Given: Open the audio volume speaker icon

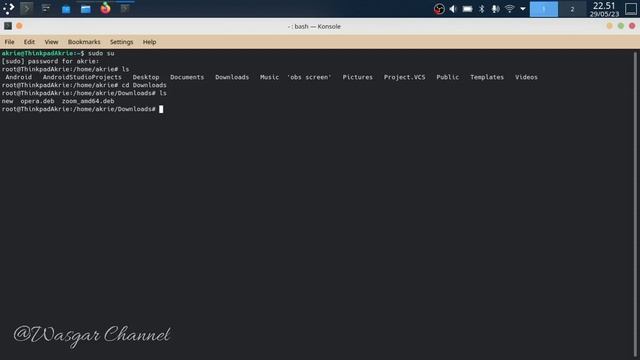Looking at the screenshot, I should tap(453, 9).
